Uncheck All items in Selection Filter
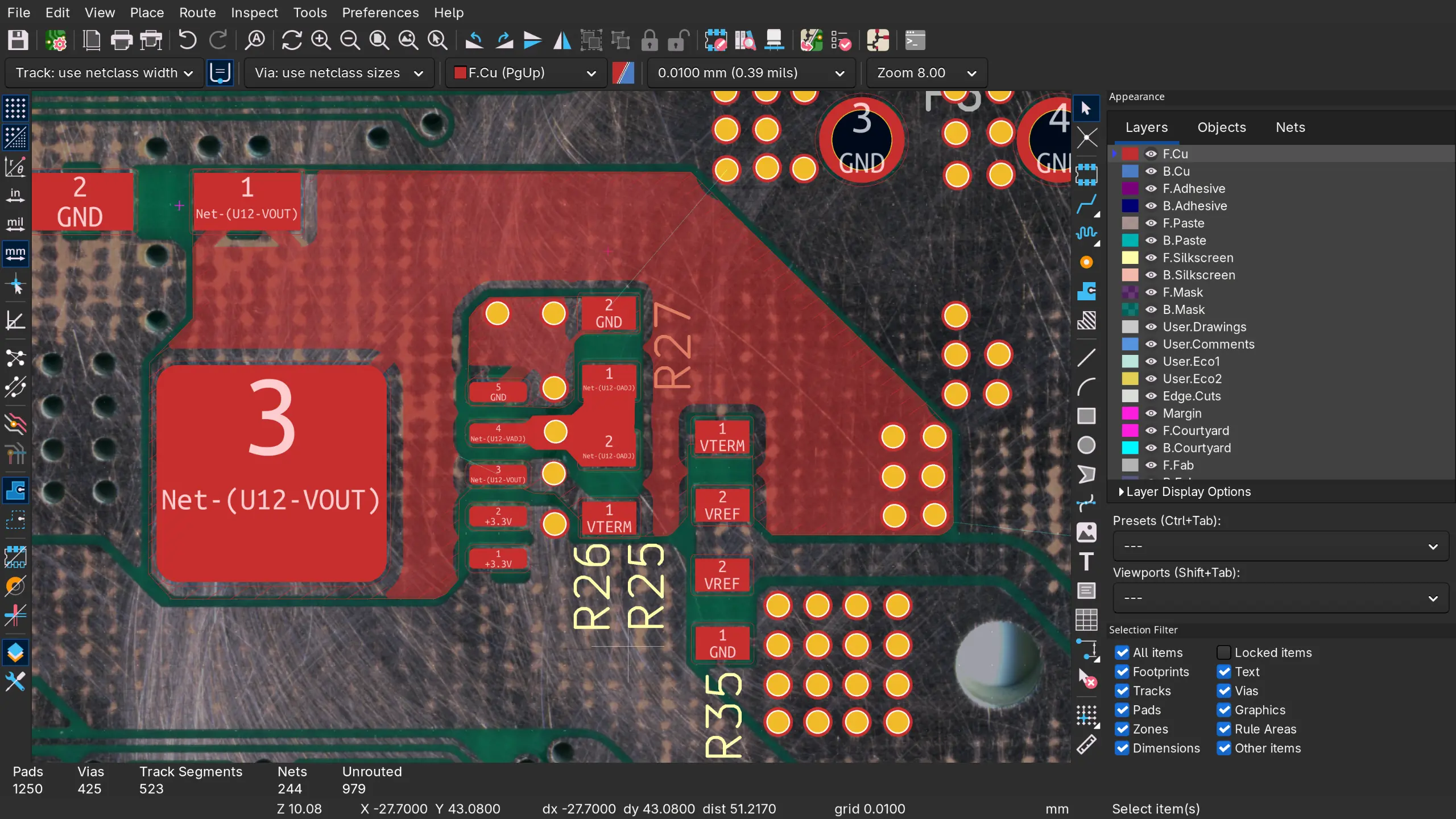The width and height of the screenshot is (1456, 819). 1122,652
